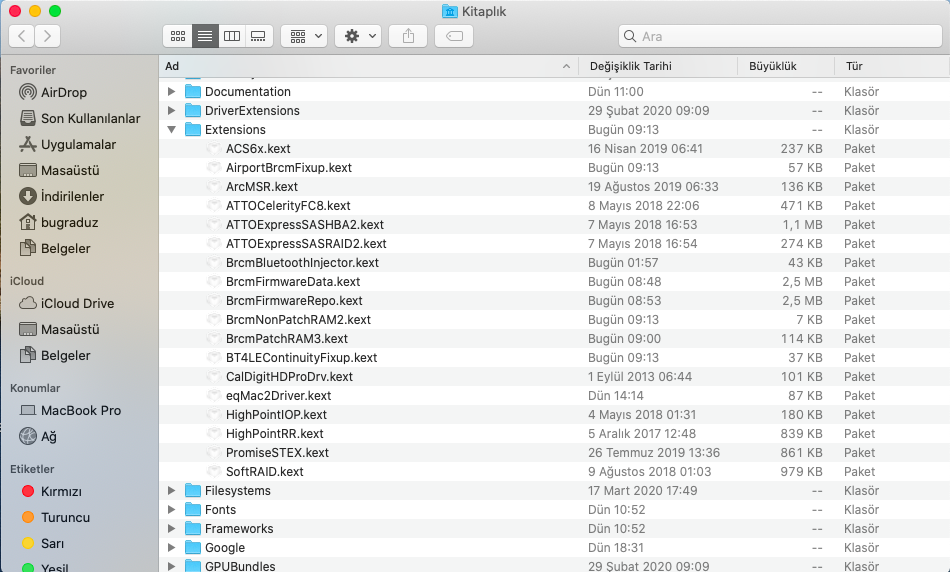950x572 pixels.
Task: Open AirDrop in the sidebar
Action: coord(63,92)
